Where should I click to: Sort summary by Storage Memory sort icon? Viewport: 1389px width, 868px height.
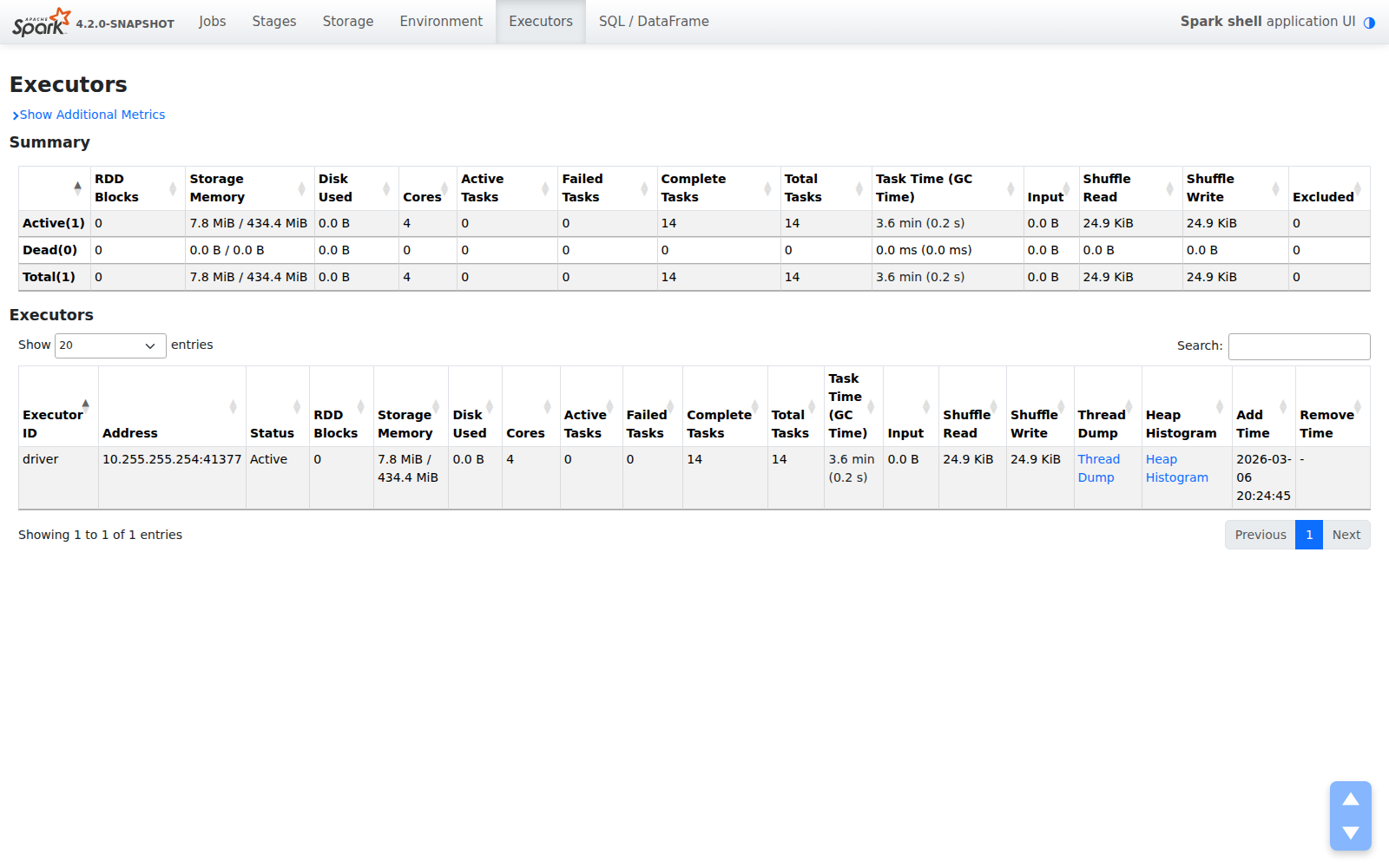click(301, 188)
